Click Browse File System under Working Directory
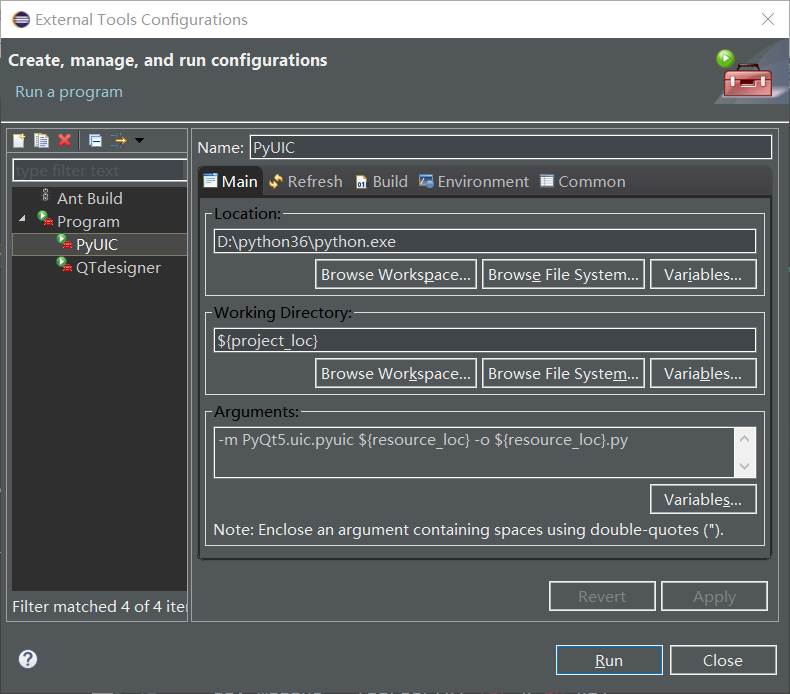 pos(563,373)
